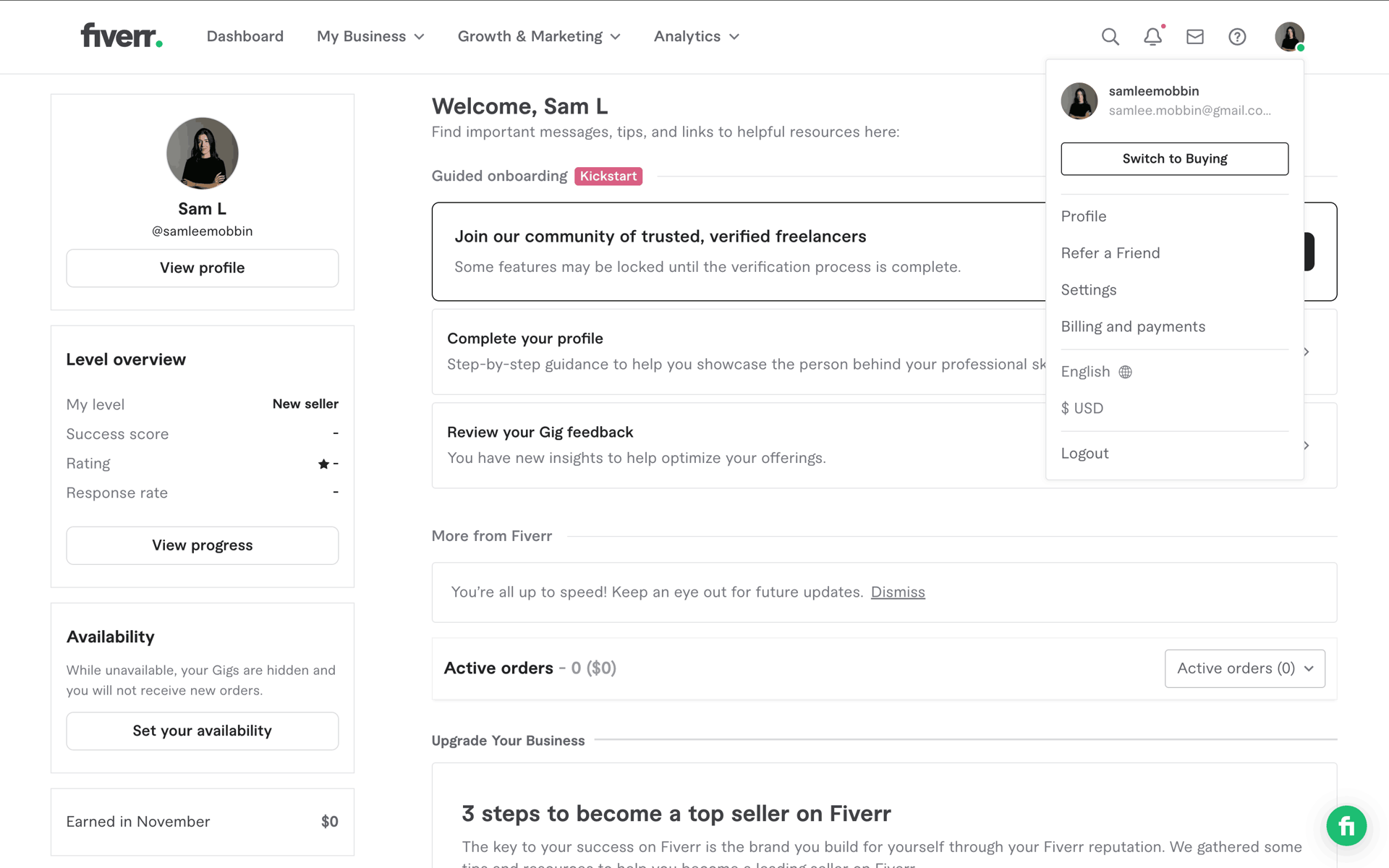Screen dimensions: 1389x868
Task: Click avatar in the account dropdown
Action: point(1079,101)
